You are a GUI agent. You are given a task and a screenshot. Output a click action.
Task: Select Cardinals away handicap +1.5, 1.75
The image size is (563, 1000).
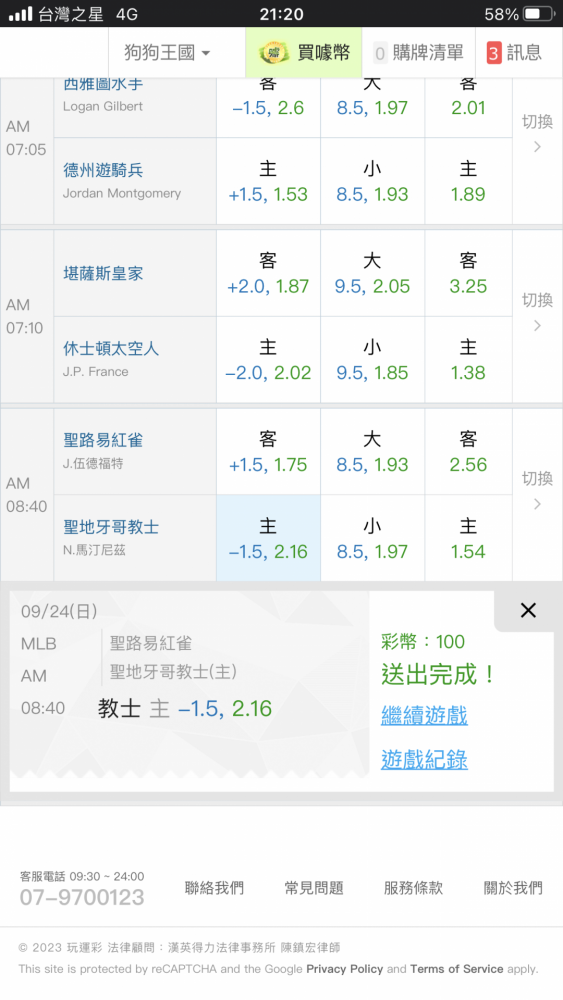pyautogui.click(x=268, y=452)
